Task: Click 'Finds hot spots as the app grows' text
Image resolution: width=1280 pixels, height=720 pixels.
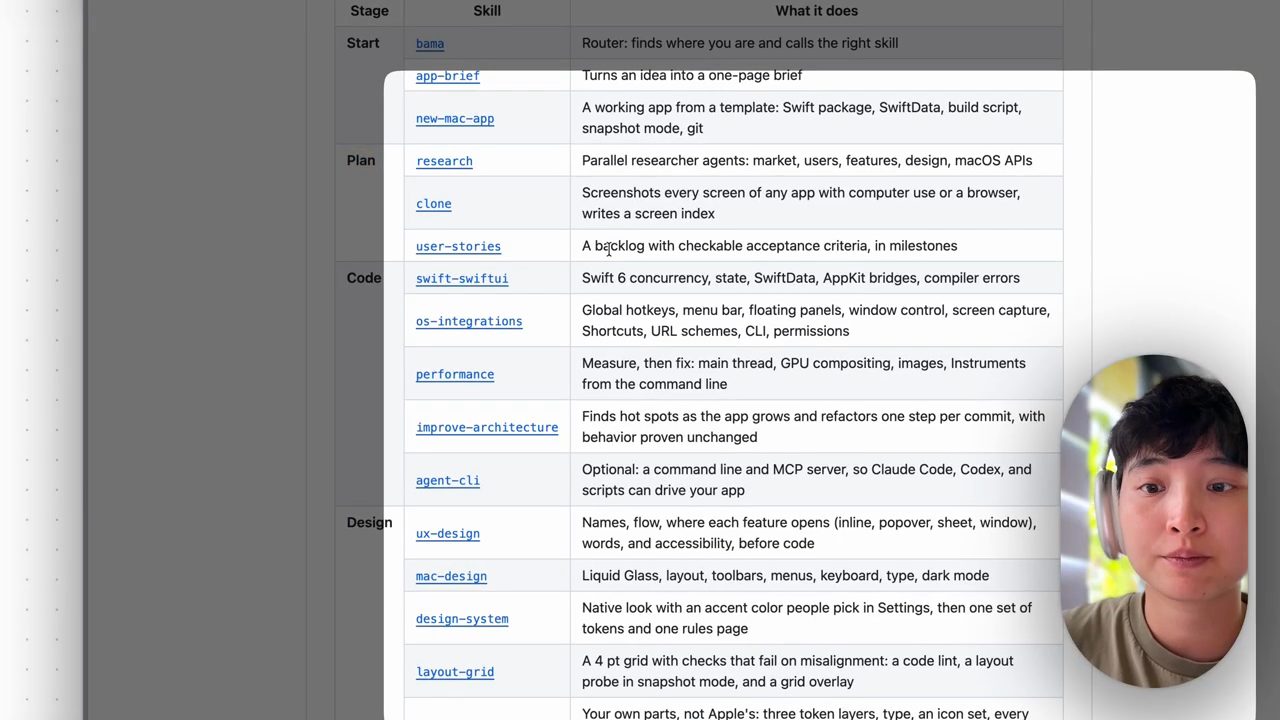Action: [813, 426]
